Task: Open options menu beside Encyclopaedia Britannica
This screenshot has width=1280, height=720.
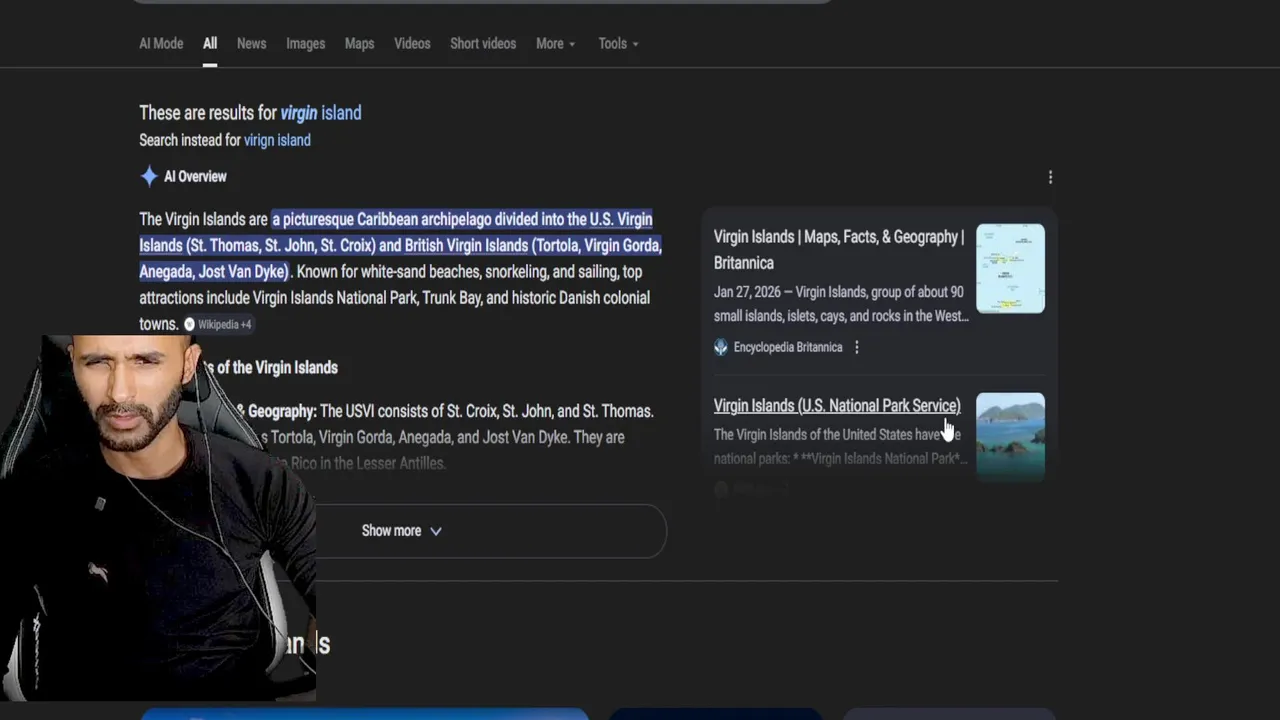Action: (x=856, y=347)
